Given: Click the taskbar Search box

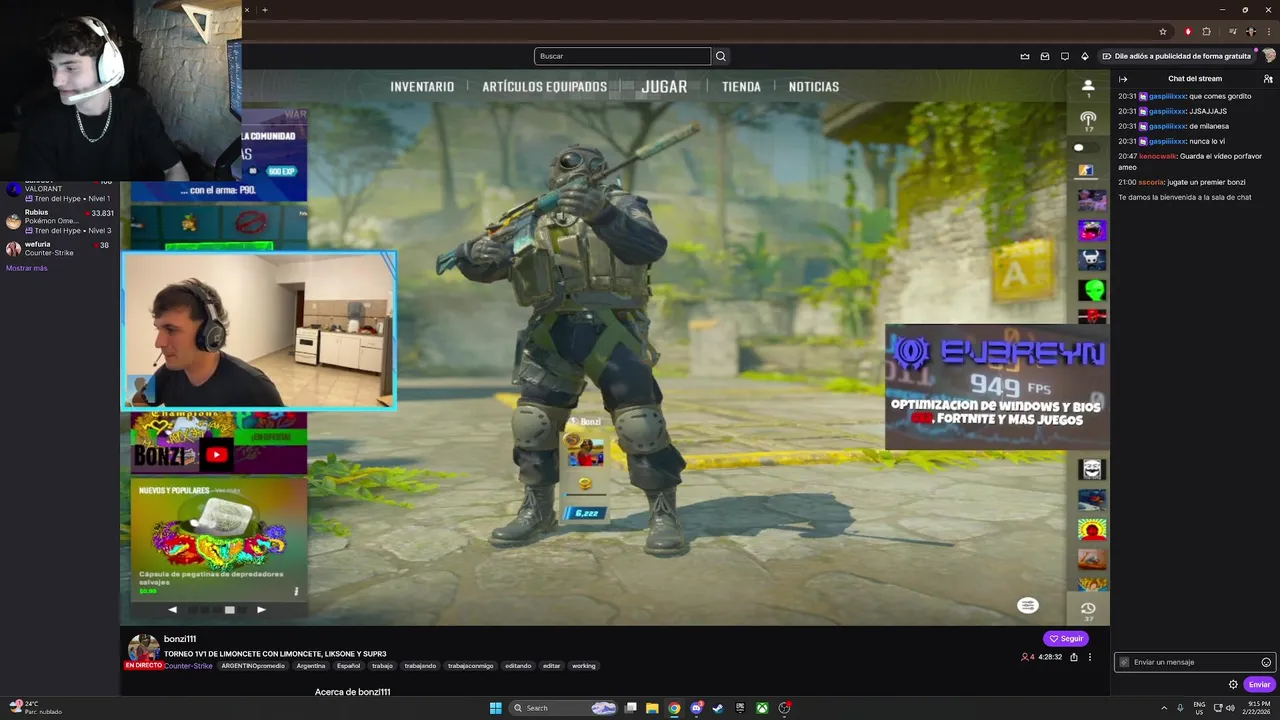Looking at the screenshot, I should click(x=564, y=708).
